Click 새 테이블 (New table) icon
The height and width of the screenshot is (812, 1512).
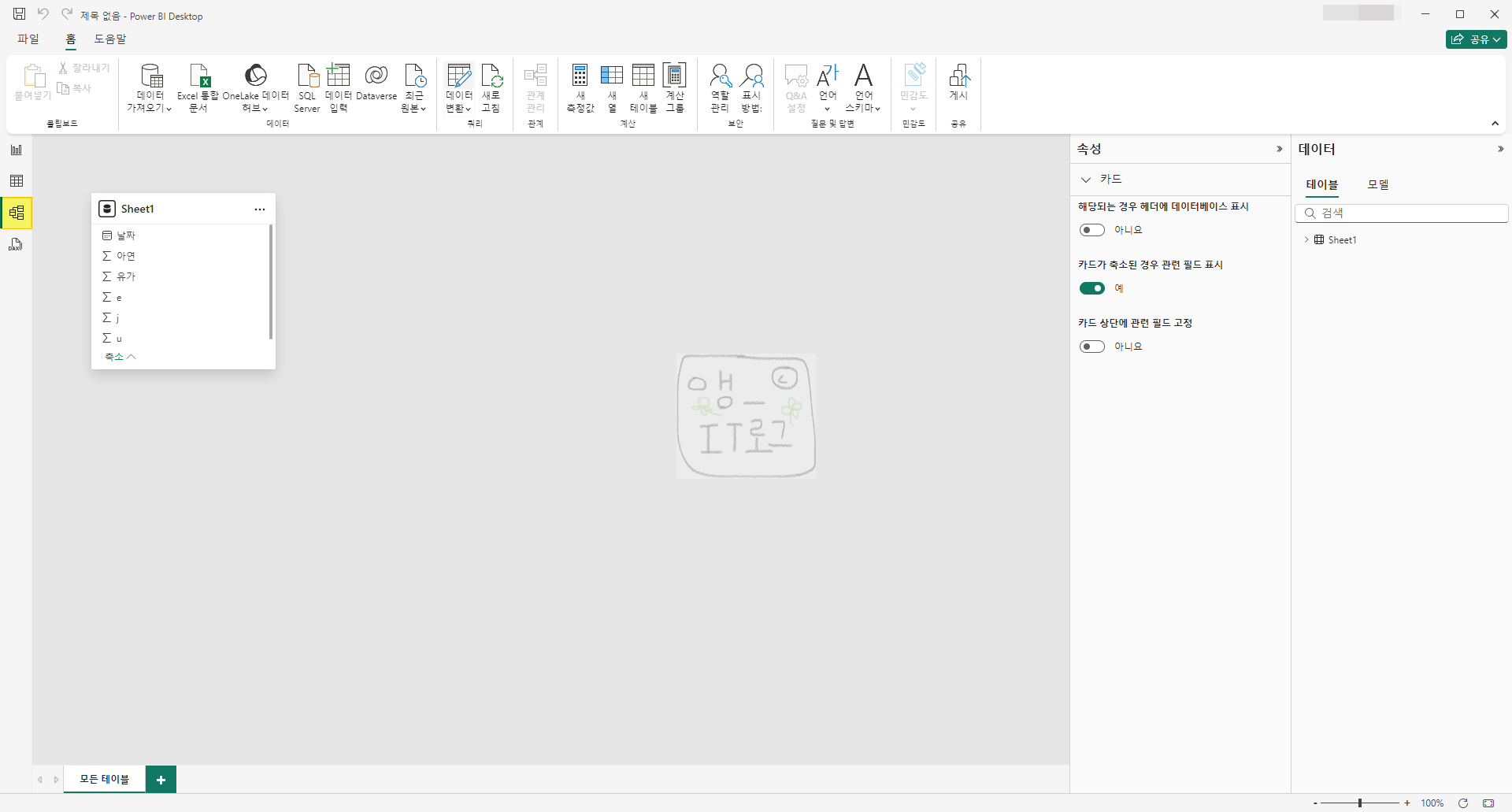[643, 88]
